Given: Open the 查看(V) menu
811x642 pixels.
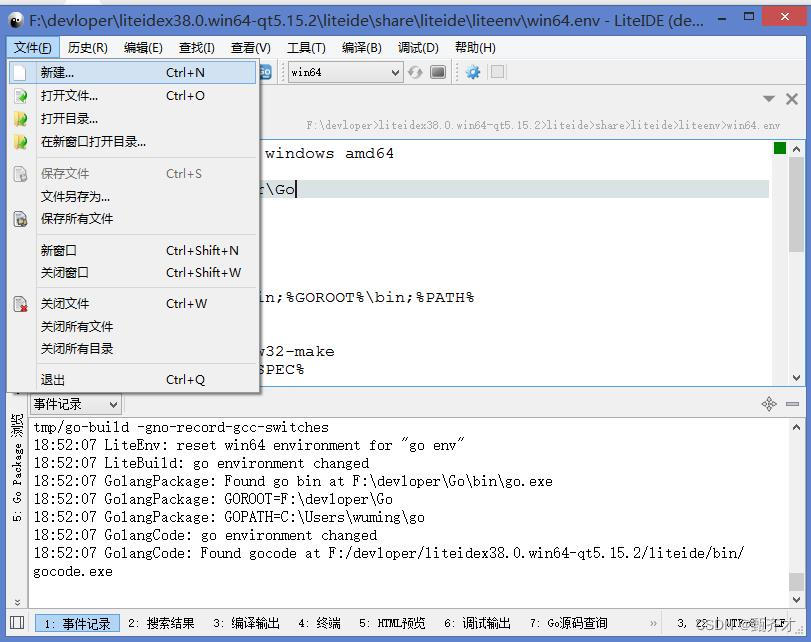Looking at the screenshot, I should pos(251,48).
